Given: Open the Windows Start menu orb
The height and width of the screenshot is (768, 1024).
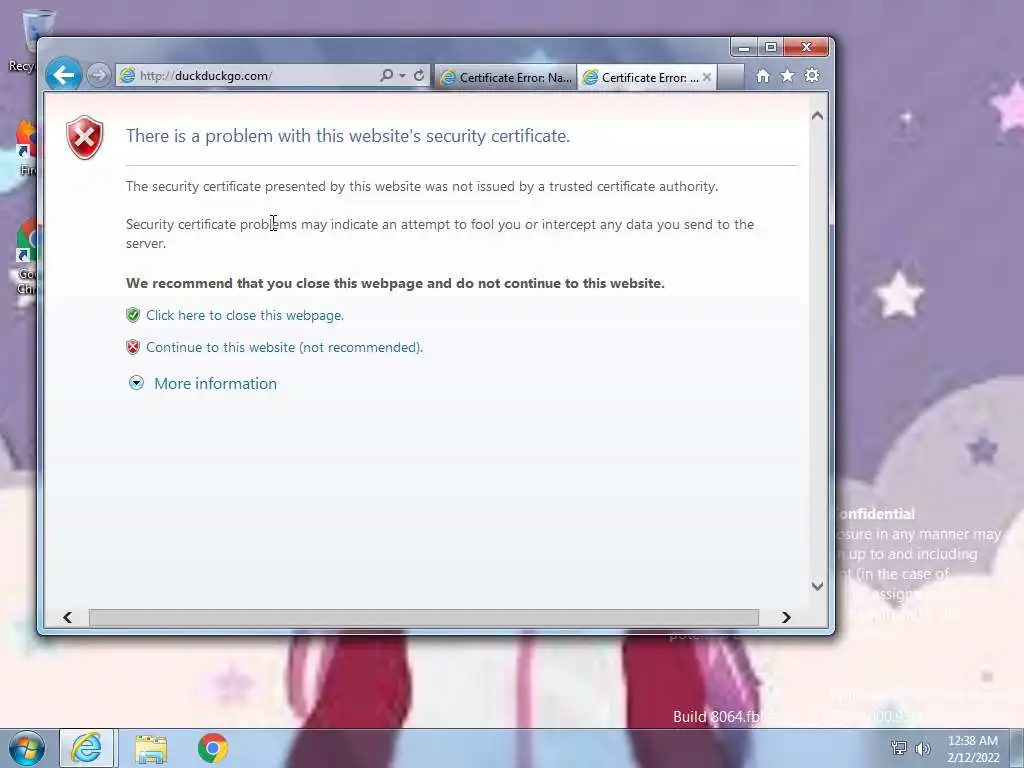Looking at the screenshot, I should 27,748.
